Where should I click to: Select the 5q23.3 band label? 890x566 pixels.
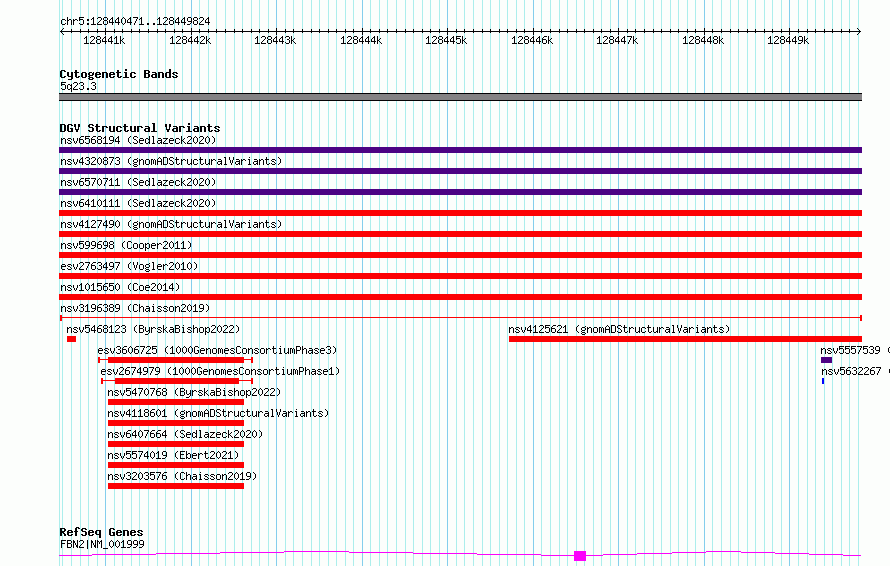[x=78, y=86]
